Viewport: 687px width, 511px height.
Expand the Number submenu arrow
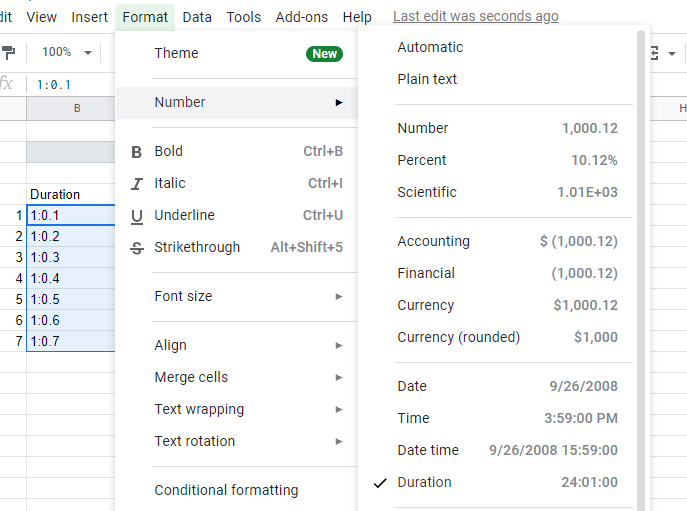tap(339, 103)
